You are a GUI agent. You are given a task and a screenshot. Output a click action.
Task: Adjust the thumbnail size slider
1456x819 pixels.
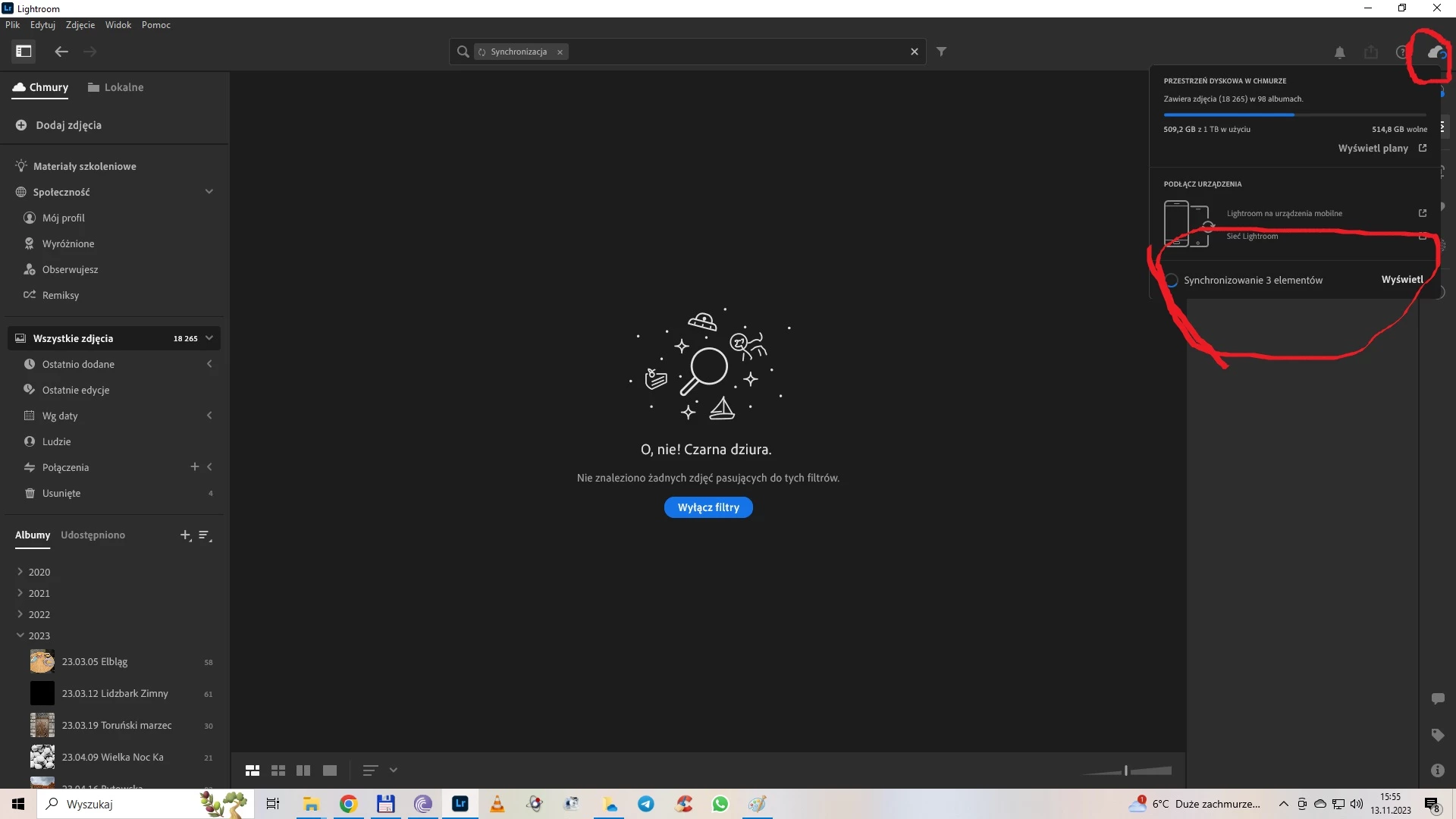[x=1126, y=770]
